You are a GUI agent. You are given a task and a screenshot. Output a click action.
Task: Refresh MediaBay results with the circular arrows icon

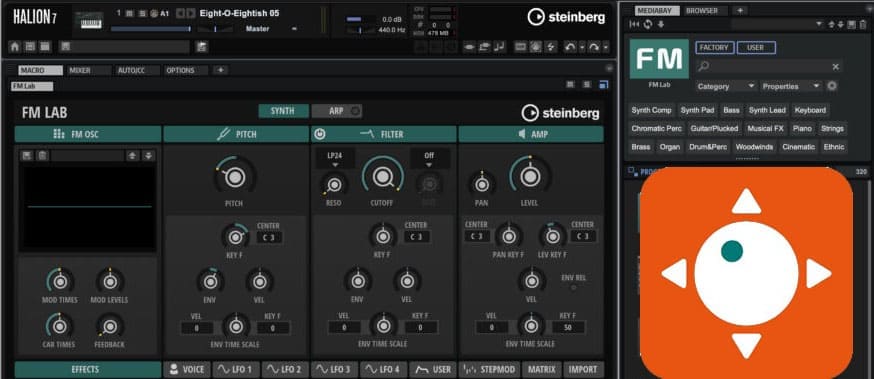(648, 24)
